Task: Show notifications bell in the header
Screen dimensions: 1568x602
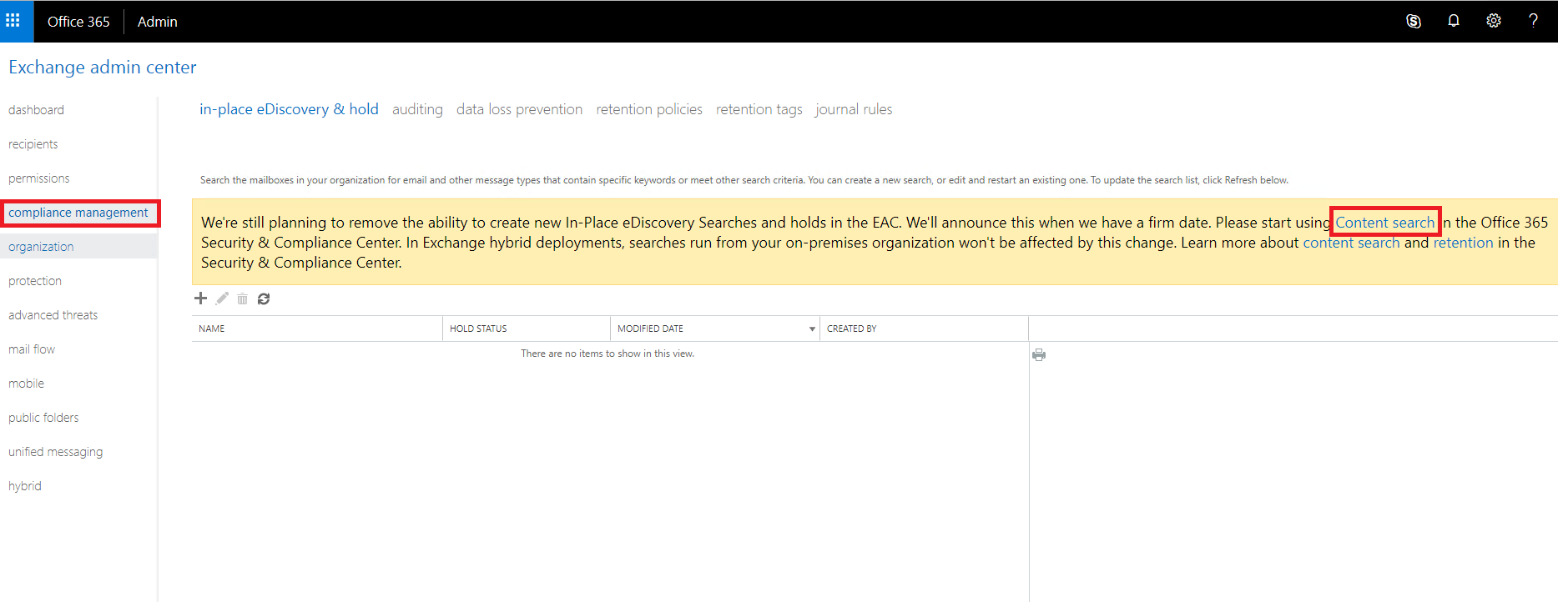Action: pos(1454,21)
